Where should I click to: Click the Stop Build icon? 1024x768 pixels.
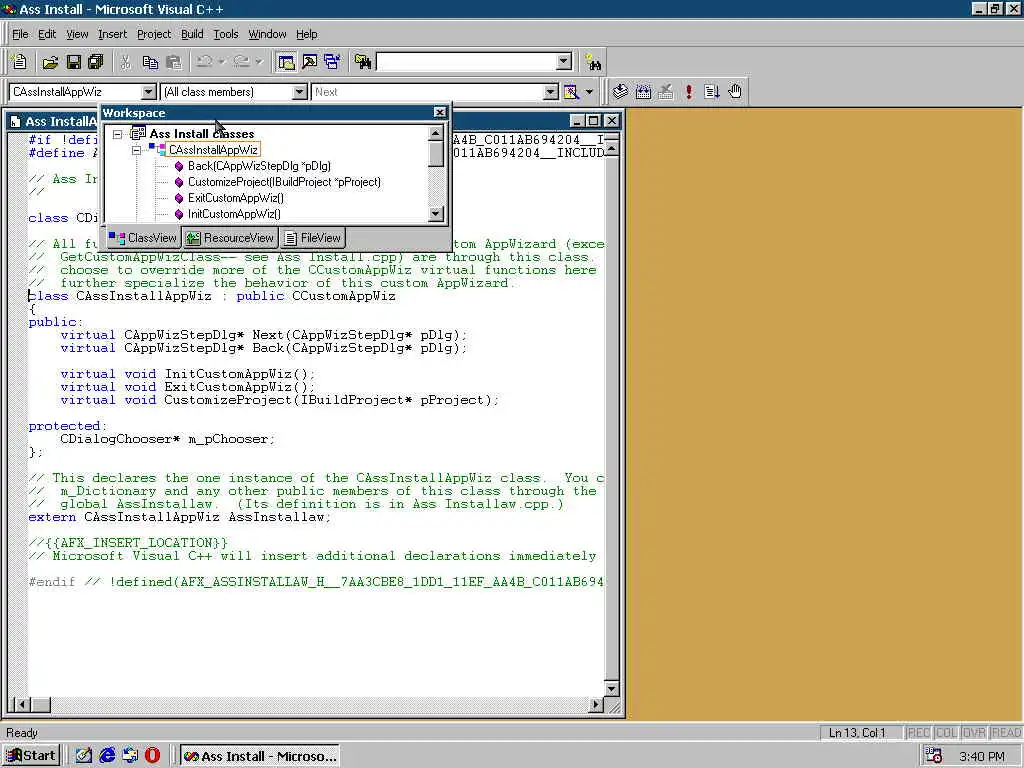click(665, 91)
